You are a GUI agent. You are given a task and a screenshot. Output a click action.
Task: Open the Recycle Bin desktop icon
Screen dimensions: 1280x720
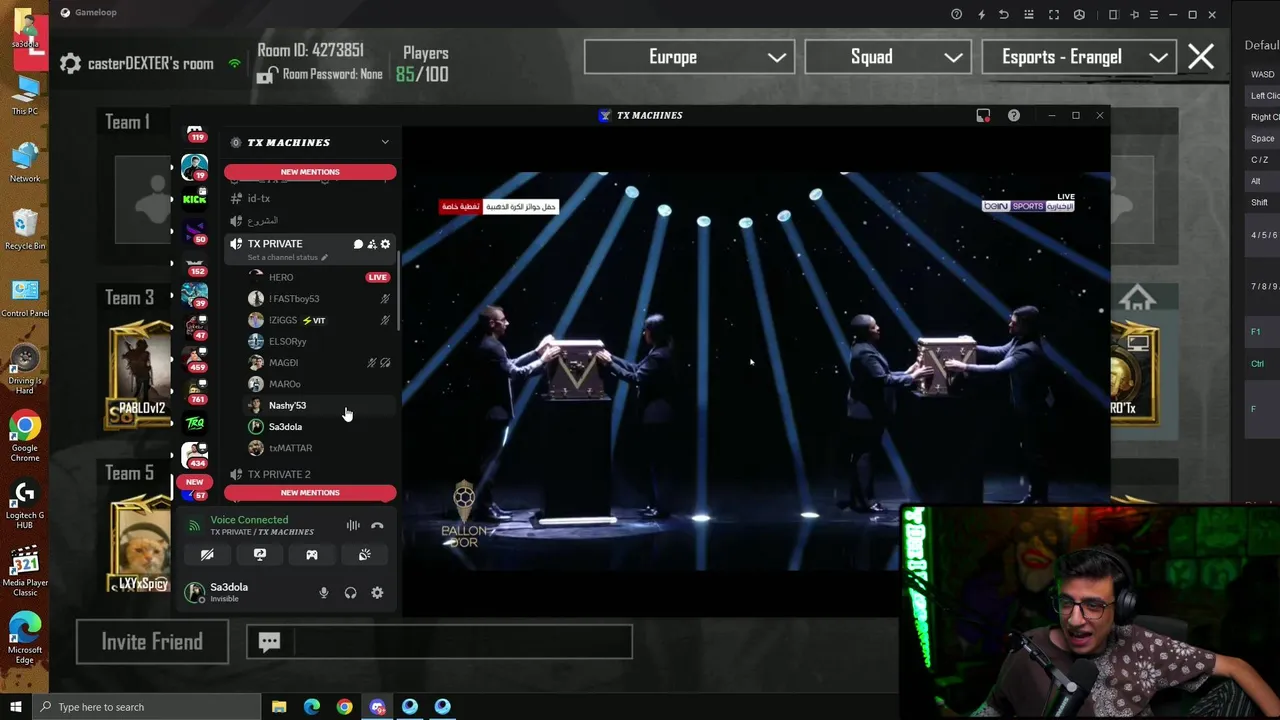tap(25, 229)
